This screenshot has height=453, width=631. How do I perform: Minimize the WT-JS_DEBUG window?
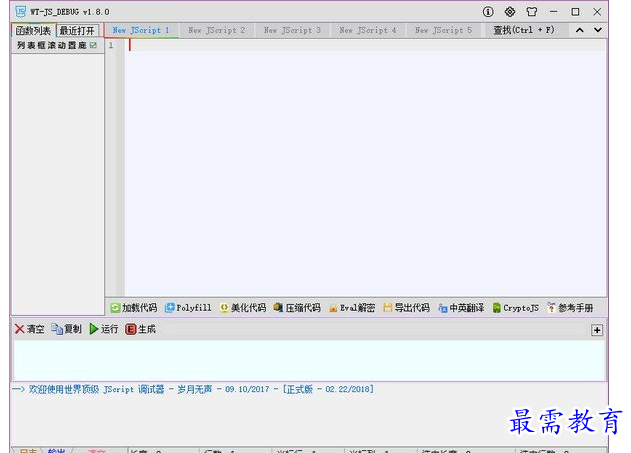554,12
